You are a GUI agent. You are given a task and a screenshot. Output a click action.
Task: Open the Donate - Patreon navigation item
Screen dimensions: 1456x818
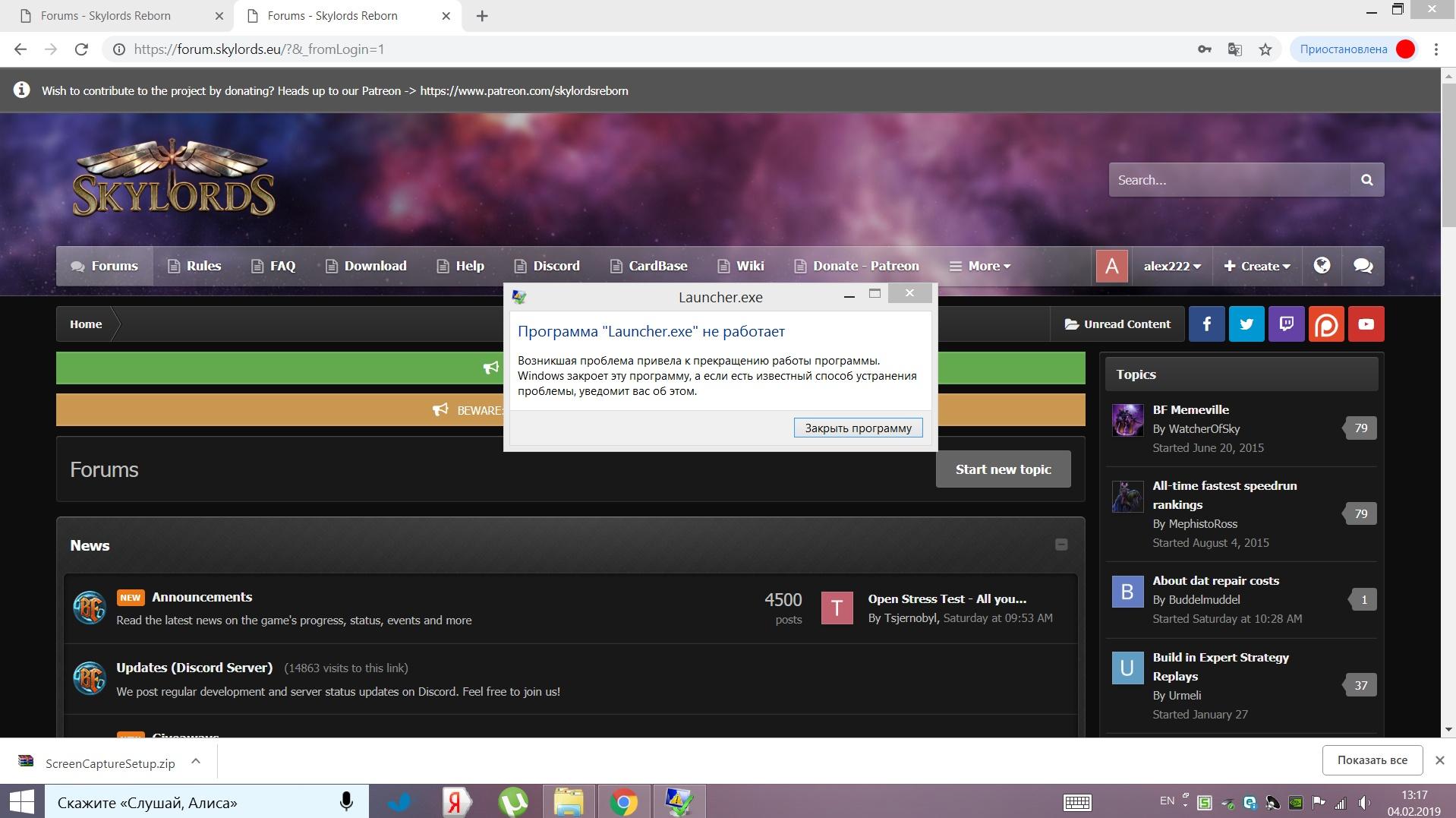(856, 266)
